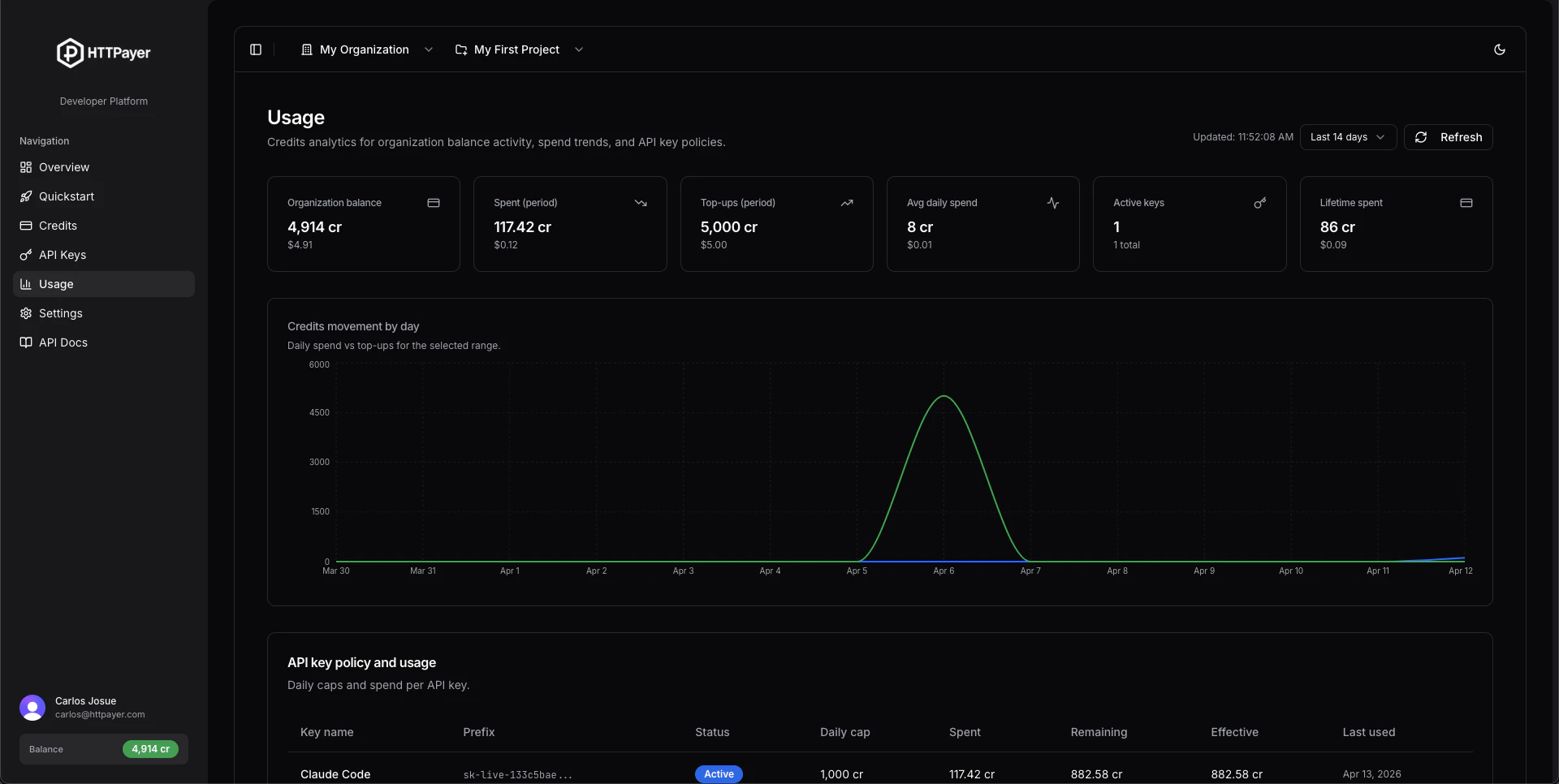Image resolution: width=1559 pixels, height=784 pixels.
Task: Open the API Docs book icon
Action: click(x=24, y=342)
